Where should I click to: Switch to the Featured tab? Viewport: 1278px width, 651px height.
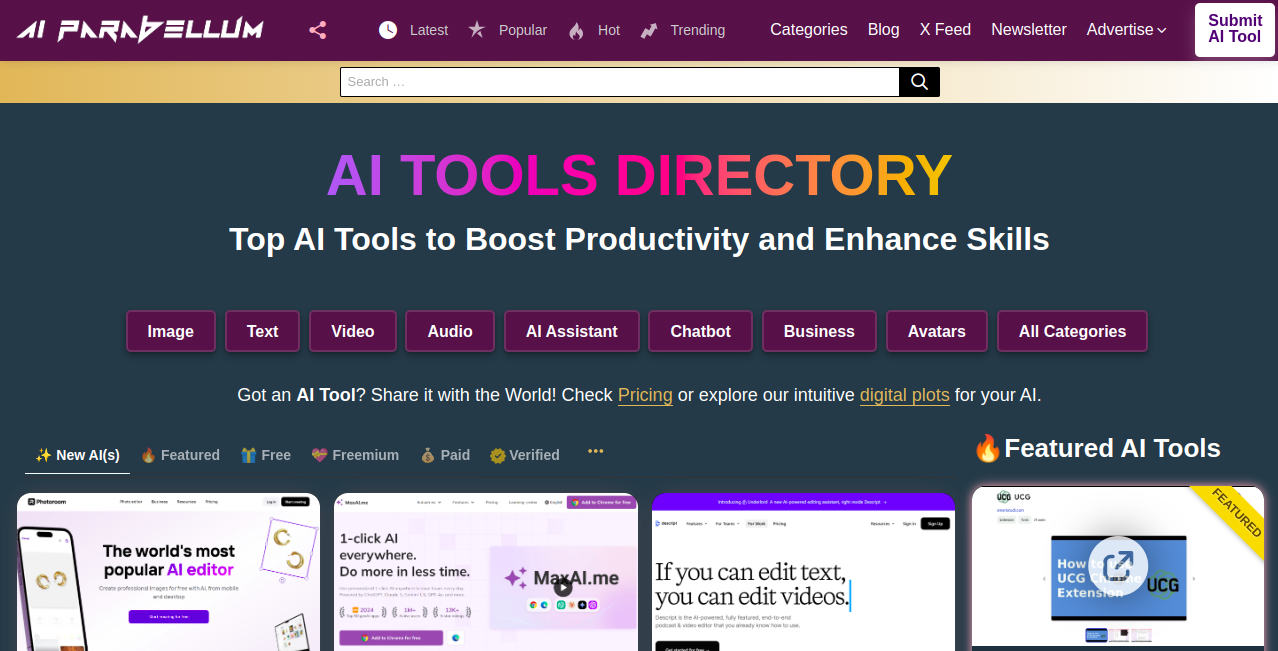click(180, 455)
